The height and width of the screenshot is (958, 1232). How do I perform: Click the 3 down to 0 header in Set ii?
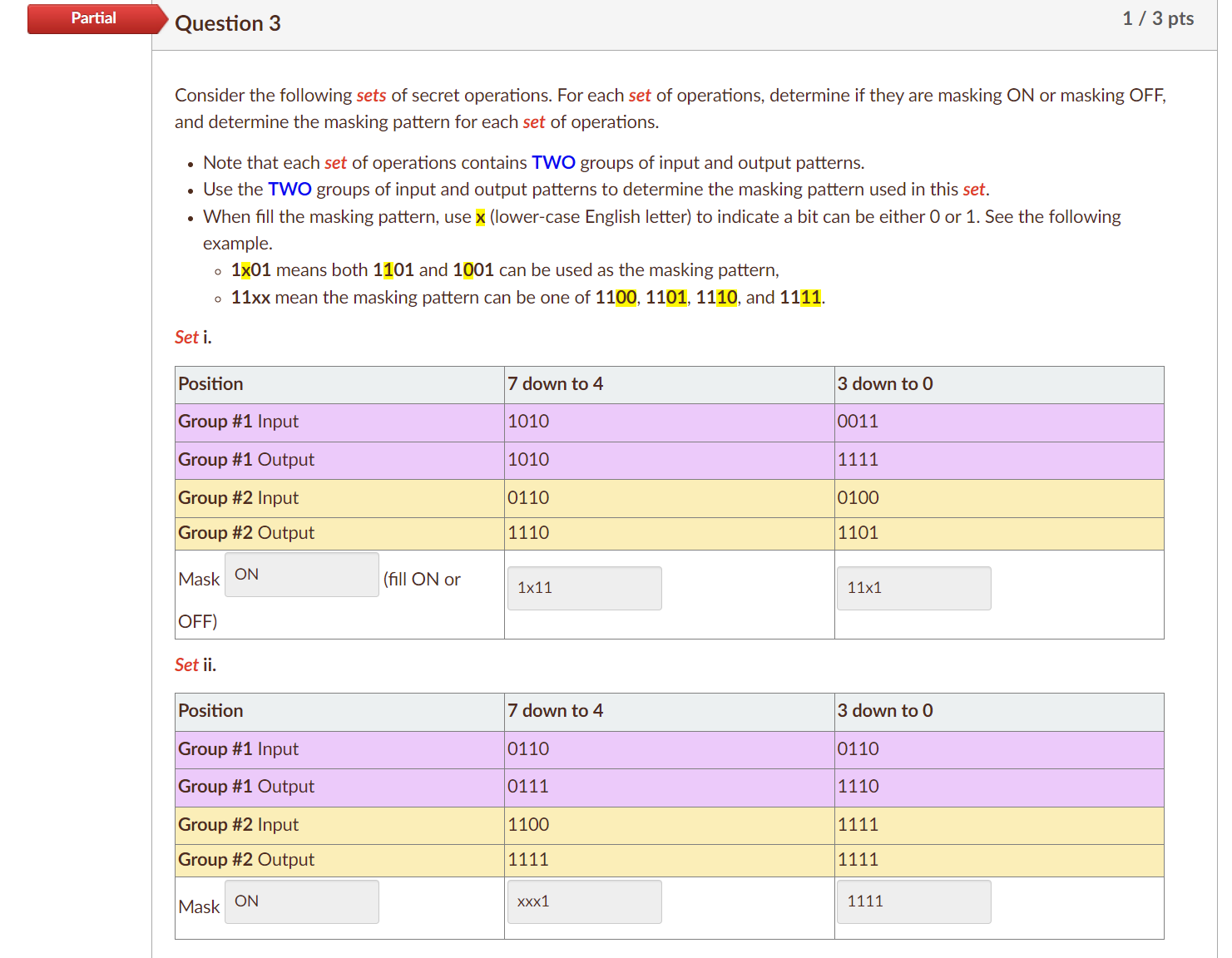click(885, 711)
